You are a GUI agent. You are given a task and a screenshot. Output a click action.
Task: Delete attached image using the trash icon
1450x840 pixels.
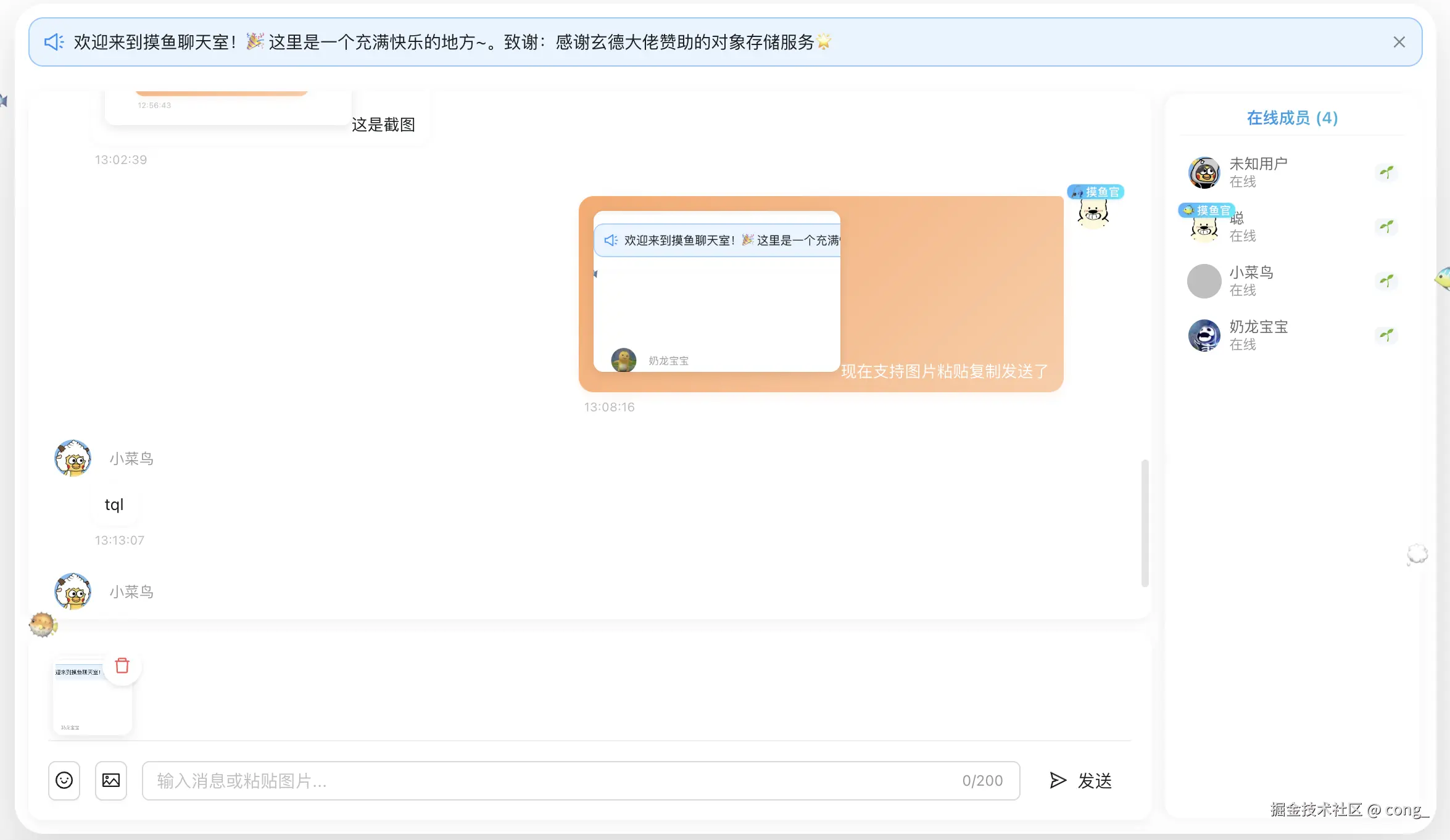pos(122,666)
